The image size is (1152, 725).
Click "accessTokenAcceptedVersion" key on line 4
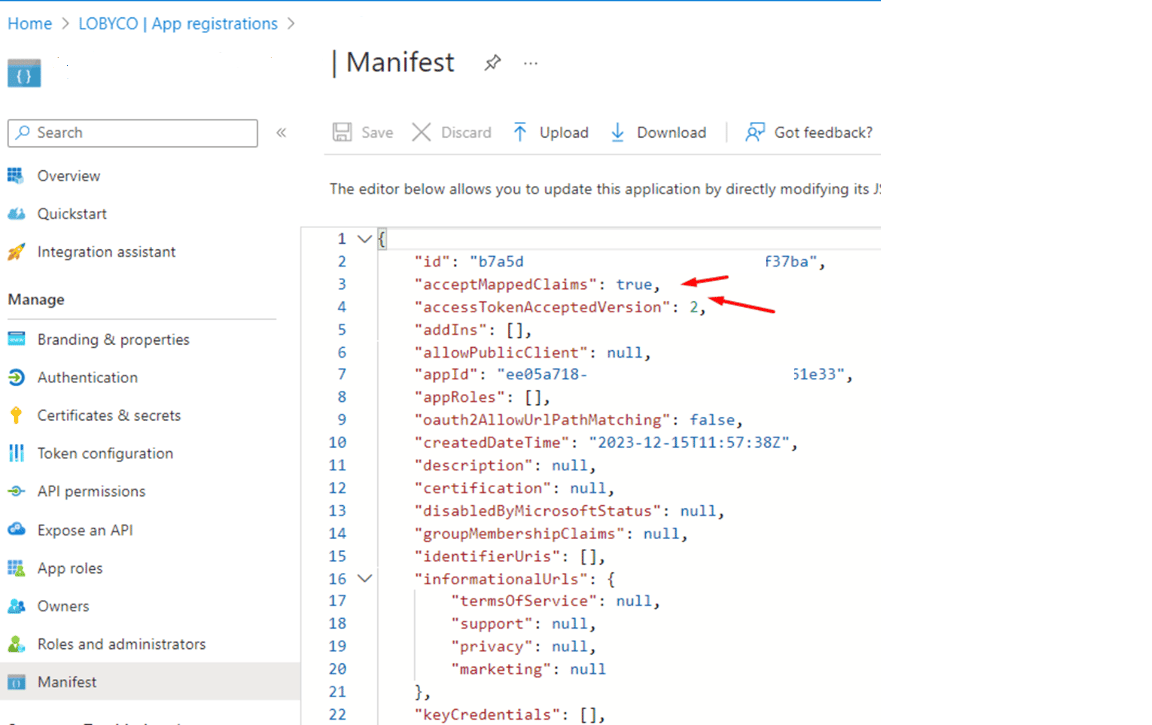[x=542, y=307]
